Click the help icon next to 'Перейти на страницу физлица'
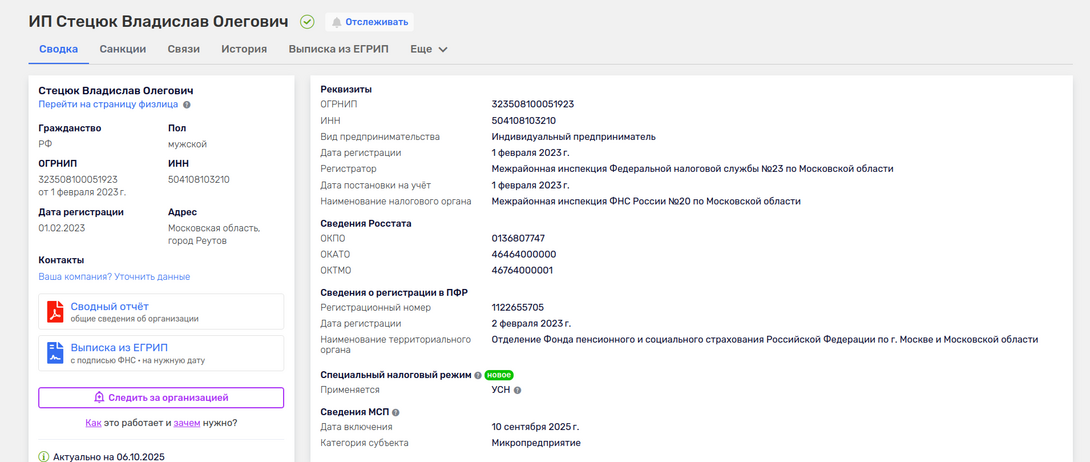1090x462 pixels. [x=187, y=104]
